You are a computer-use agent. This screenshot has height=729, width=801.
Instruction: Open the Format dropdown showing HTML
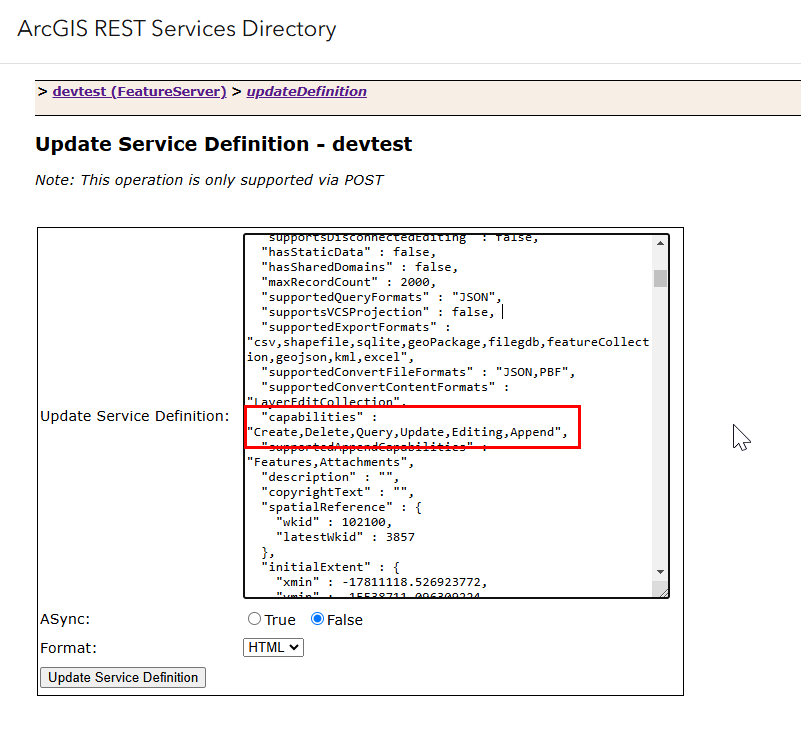point(273,647)
